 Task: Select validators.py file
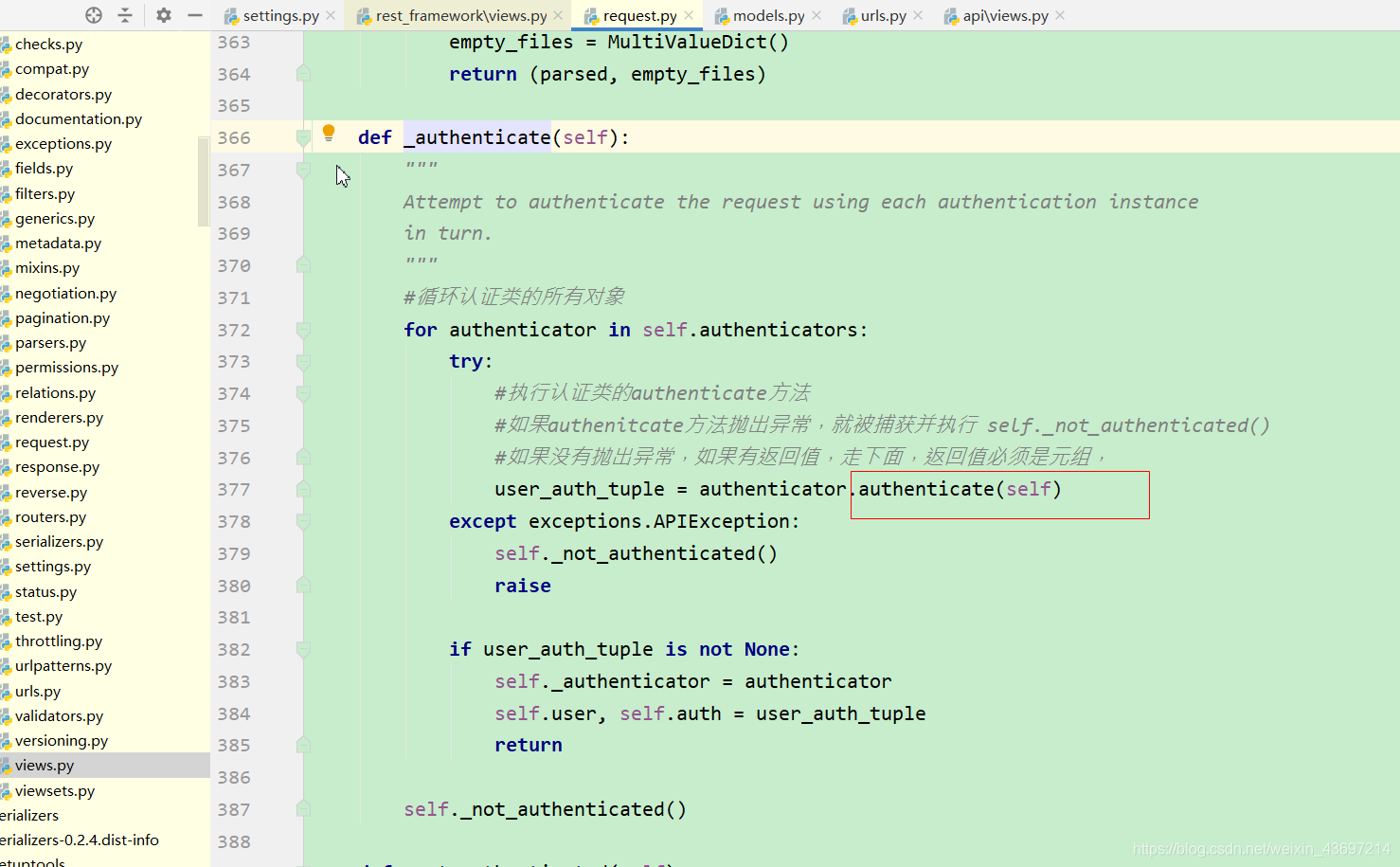pos(59,715)
